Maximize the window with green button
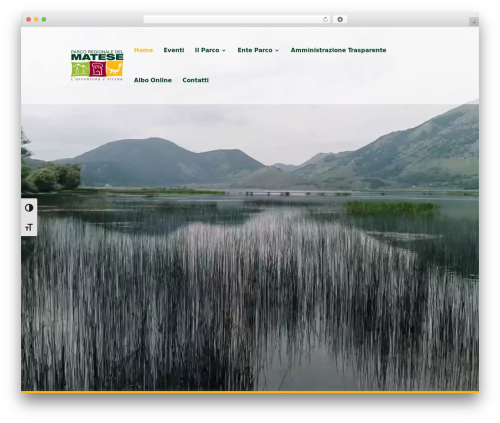Image resolution: width=500 pixels, height=423 pixels. click(x=44, y=20)
